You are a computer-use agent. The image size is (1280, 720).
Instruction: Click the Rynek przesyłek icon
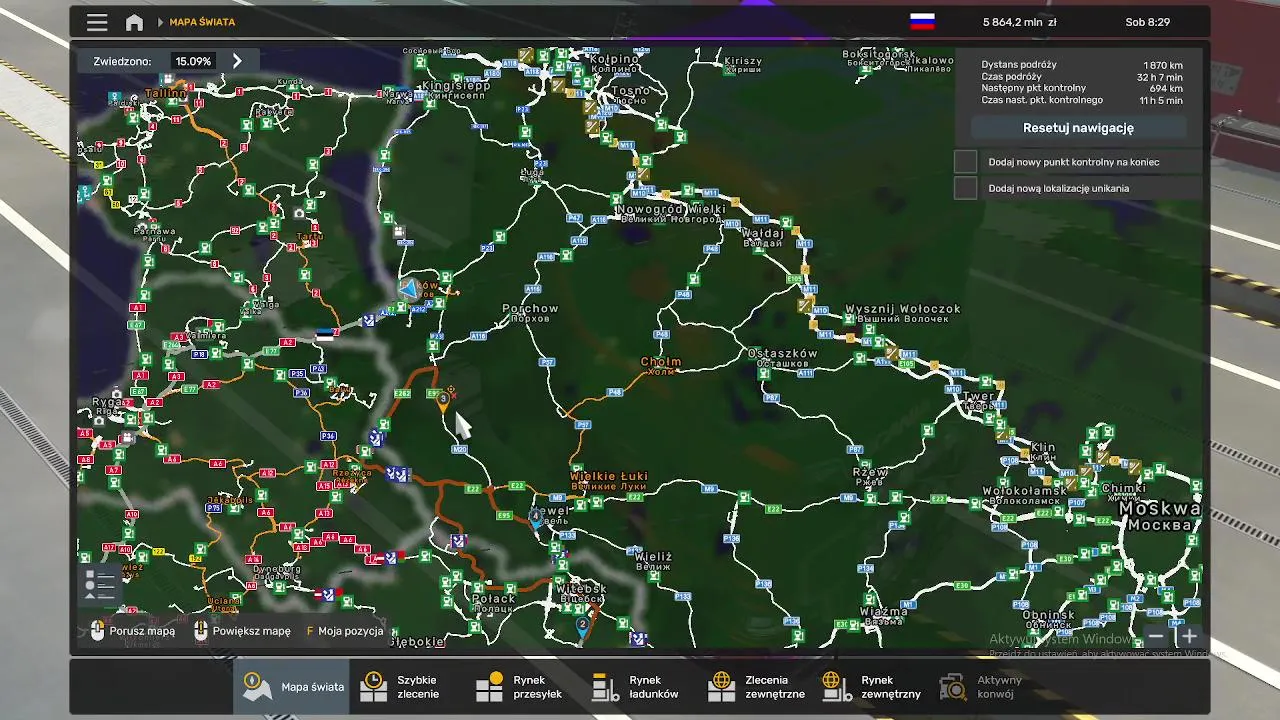pyautogui.click(x=489, y=687)
